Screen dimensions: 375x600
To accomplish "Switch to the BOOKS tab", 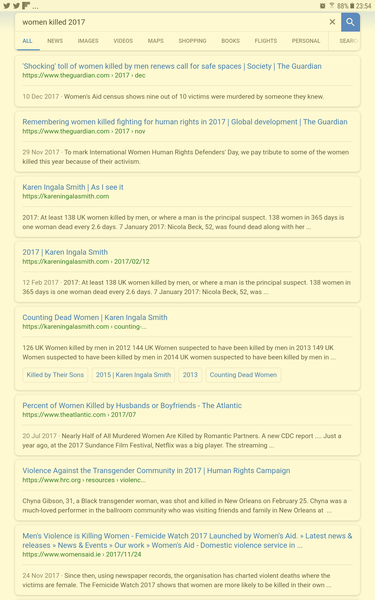I will coord(230,41).
